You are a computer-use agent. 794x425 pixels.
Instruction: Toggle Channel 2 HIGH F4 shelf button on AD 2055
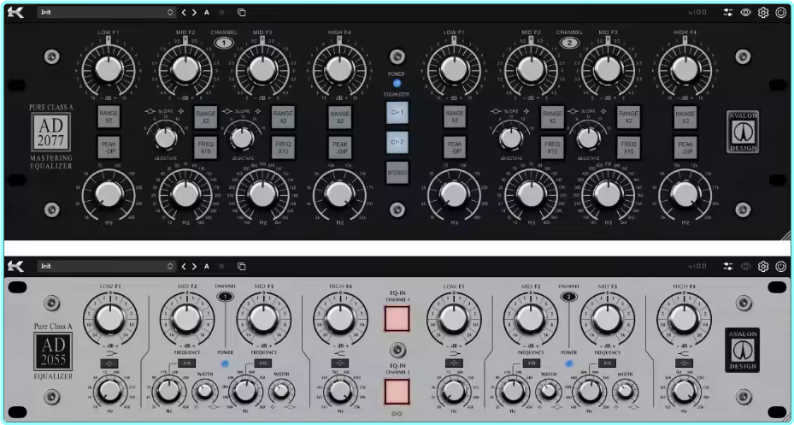point(684,363)
